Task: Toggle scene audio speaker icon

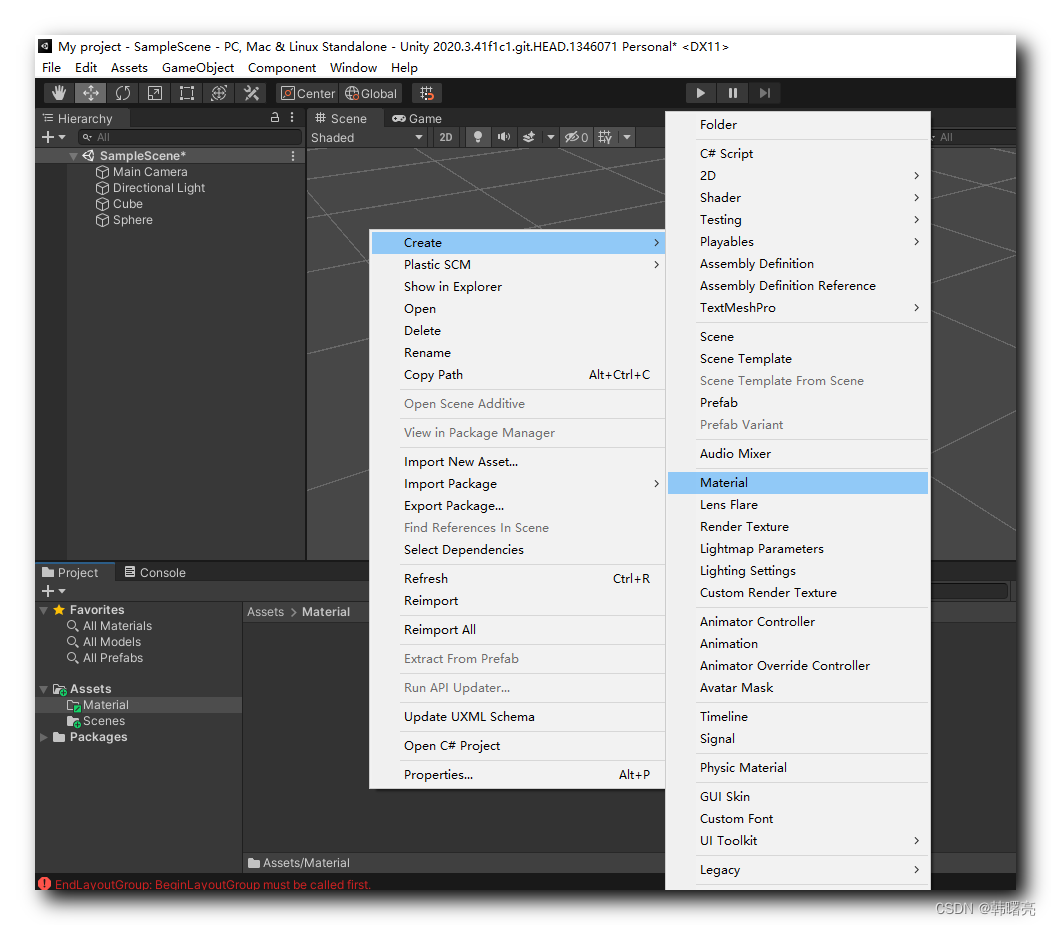Action: click(x=503, y=137)
